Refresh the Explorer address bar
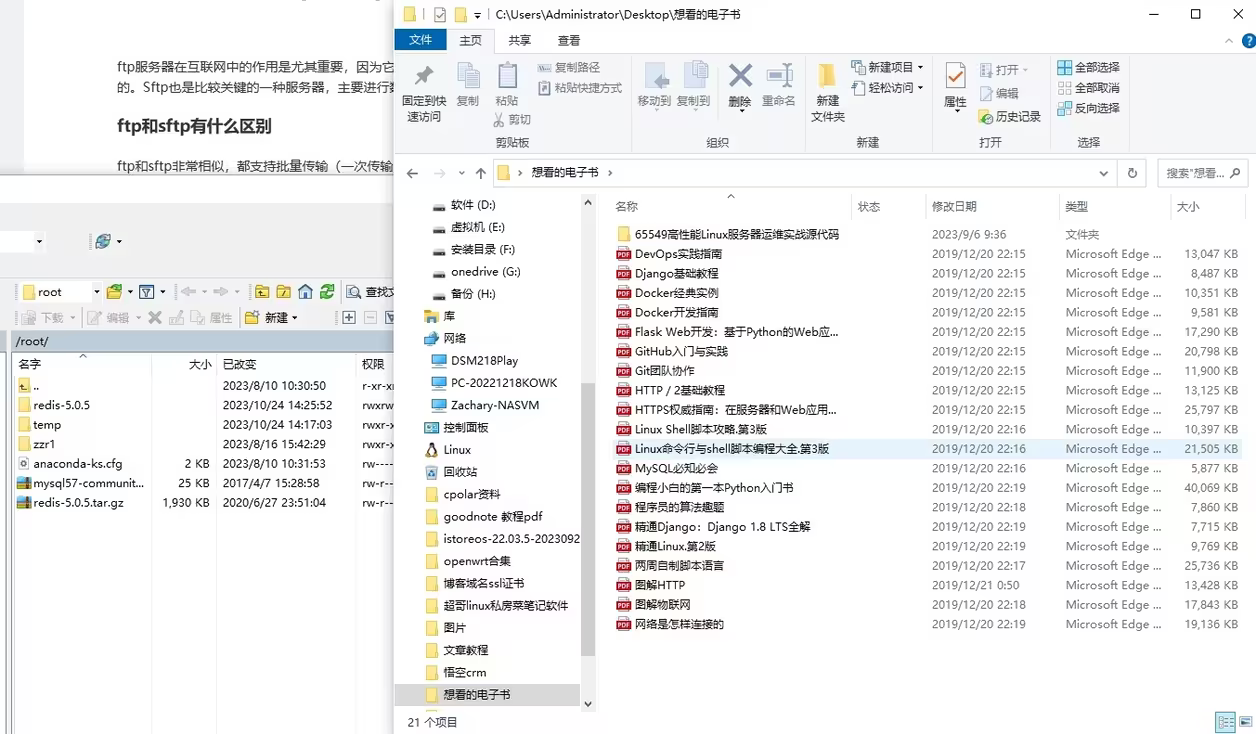Screen dimensions: 1256x734 1132,173
